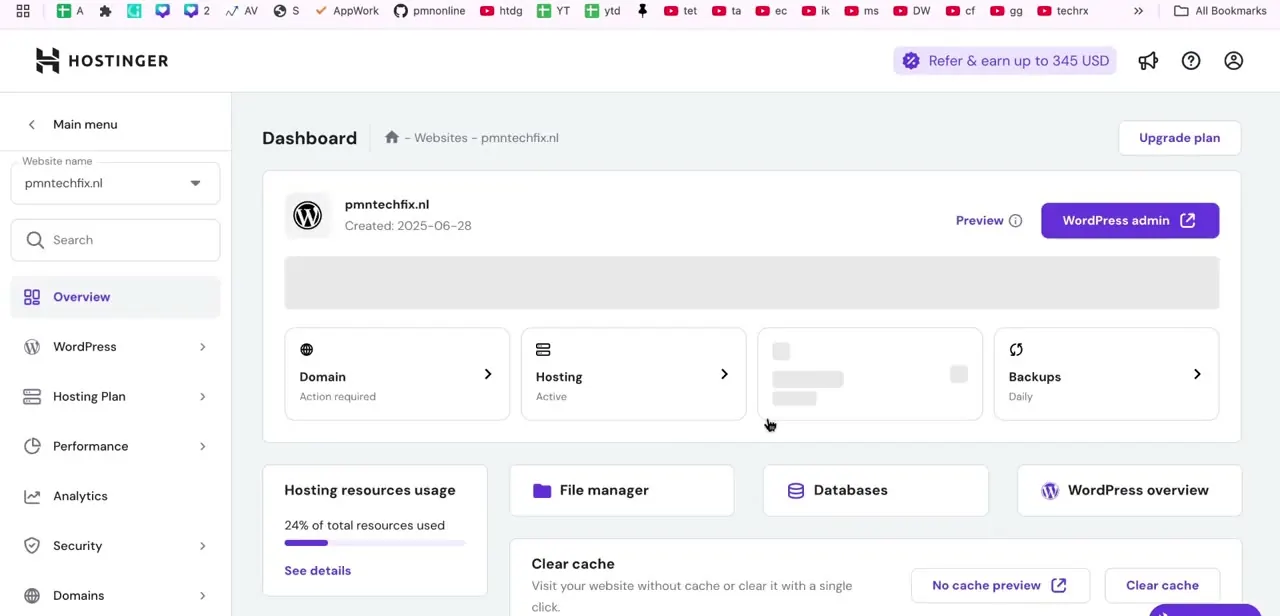The height and width of the screenshot is (616, 1280).
Task: Click the Upgrade plan button
Action: tap(1180, 138)
